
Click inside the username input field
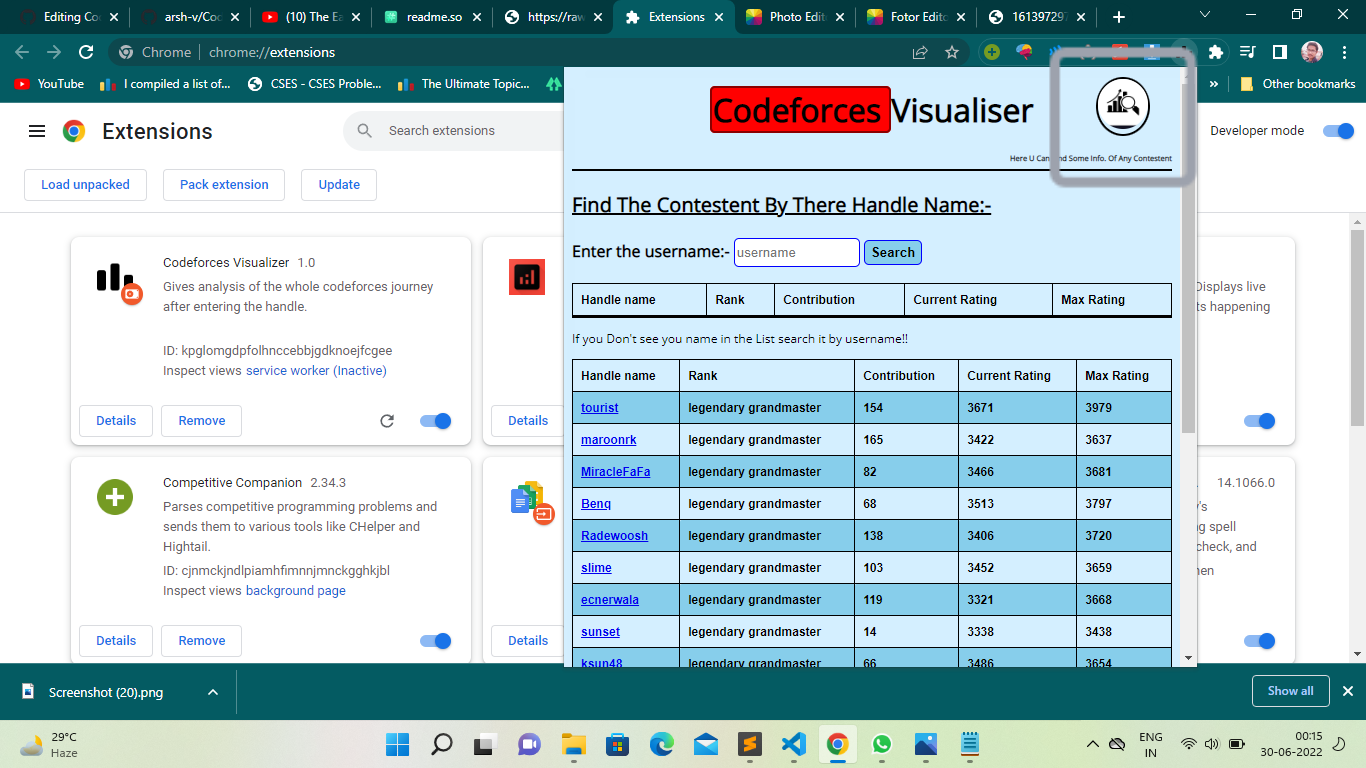(796, 252)
